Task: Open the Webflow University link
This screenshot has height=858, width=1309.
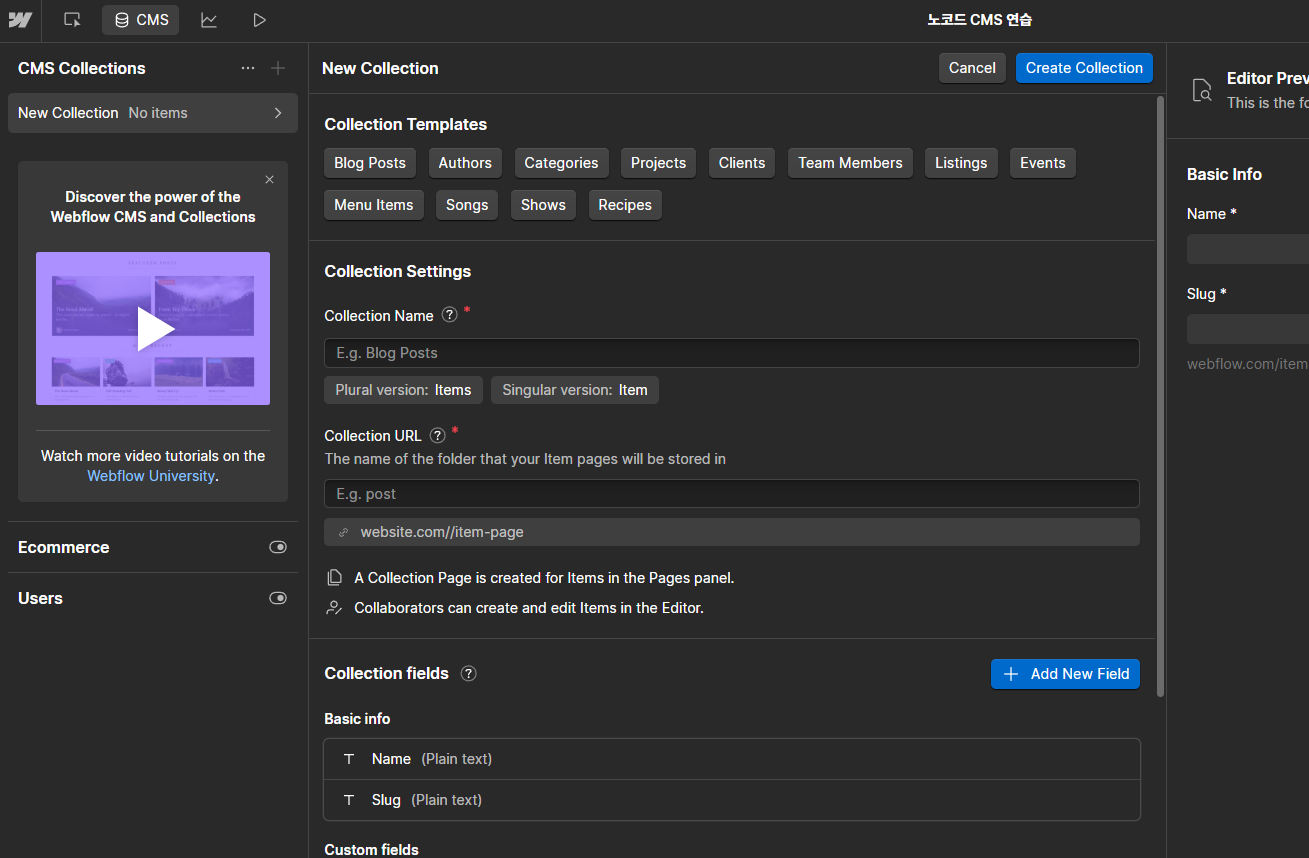Action: (151, 476)
